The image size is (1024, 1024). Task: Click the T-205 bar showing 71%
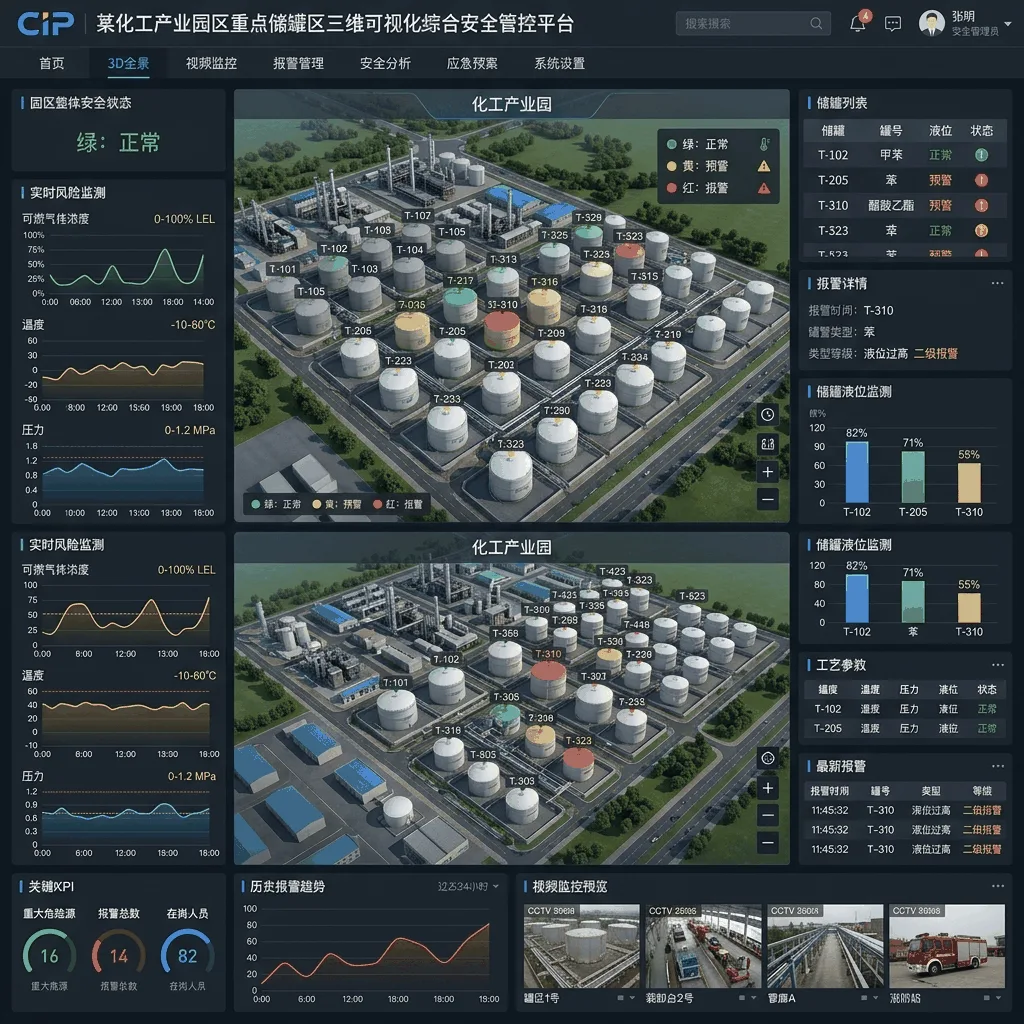click(x=913, y=477)
